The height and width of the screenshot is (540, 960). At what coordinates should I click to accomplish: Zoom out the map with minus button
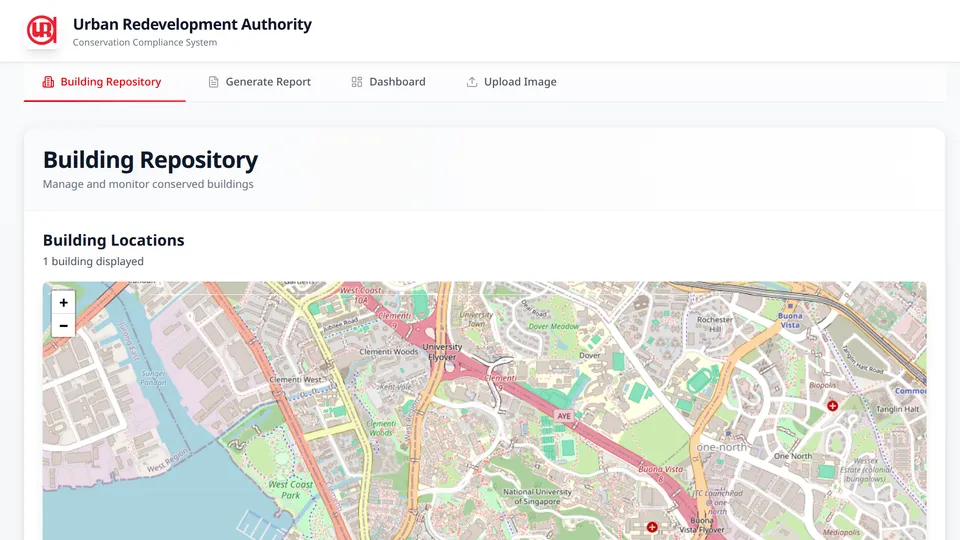click(x=63, y=326)
